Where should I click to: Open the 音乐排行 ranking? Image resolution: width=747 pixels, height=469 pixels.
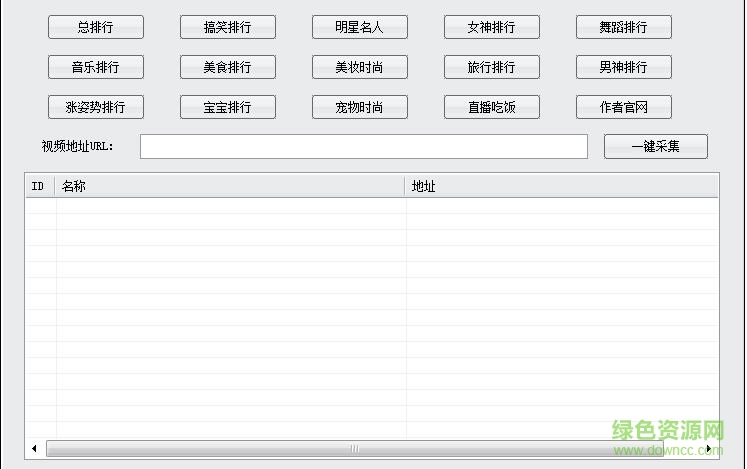click(x=96, y=67)
